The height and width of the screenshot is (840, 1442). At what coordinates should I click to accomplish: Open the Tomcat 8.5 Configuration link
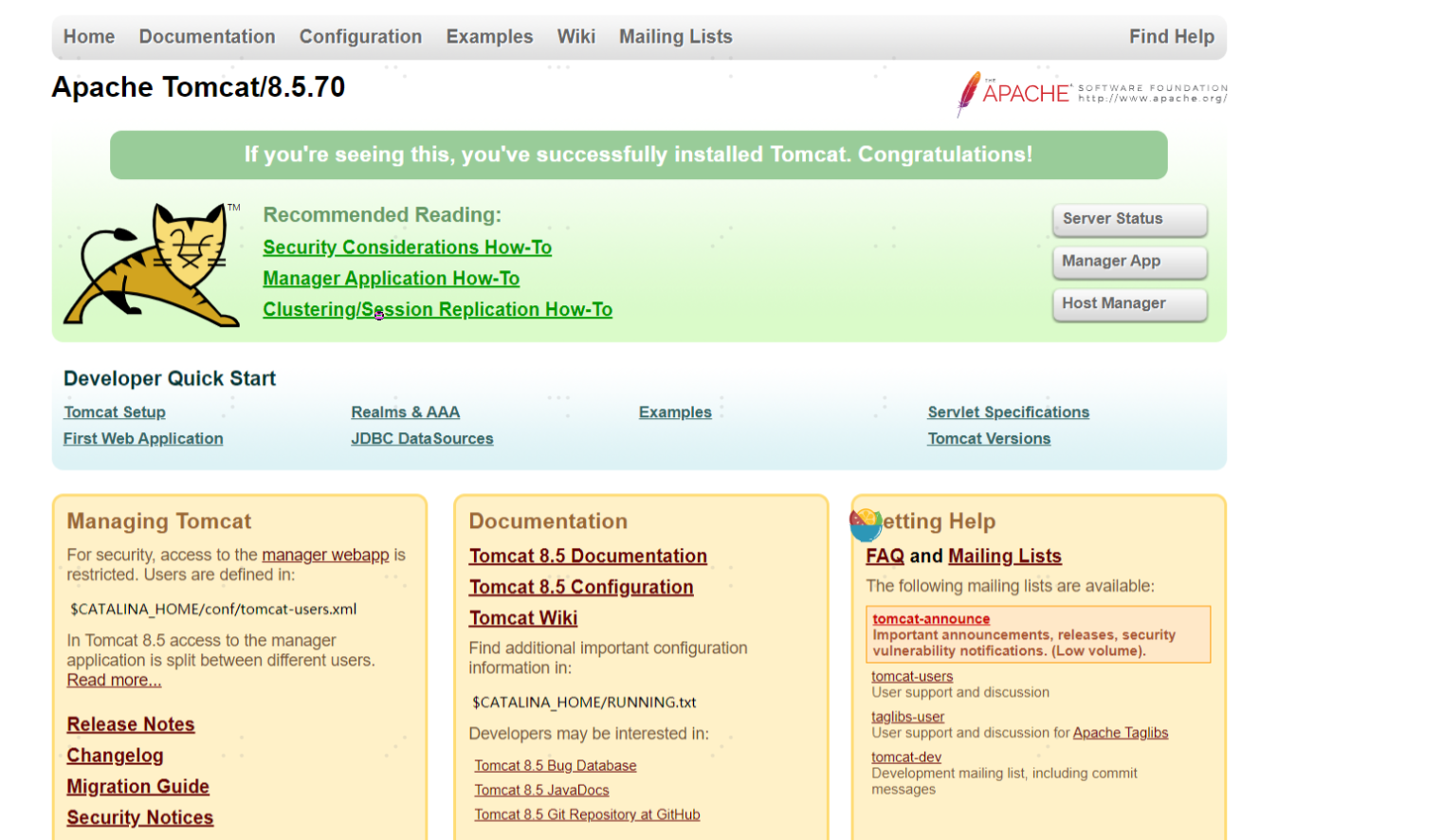(x=581, y=588)
